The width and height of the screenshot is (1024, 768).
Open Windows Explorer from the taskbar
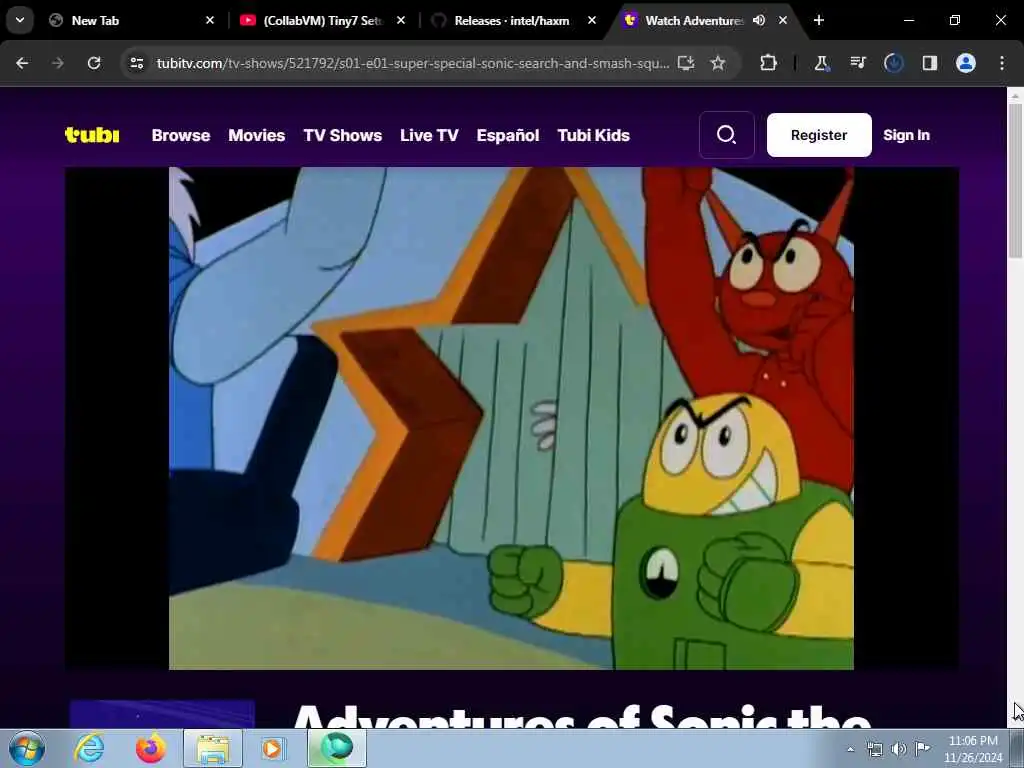click(213, 748)
